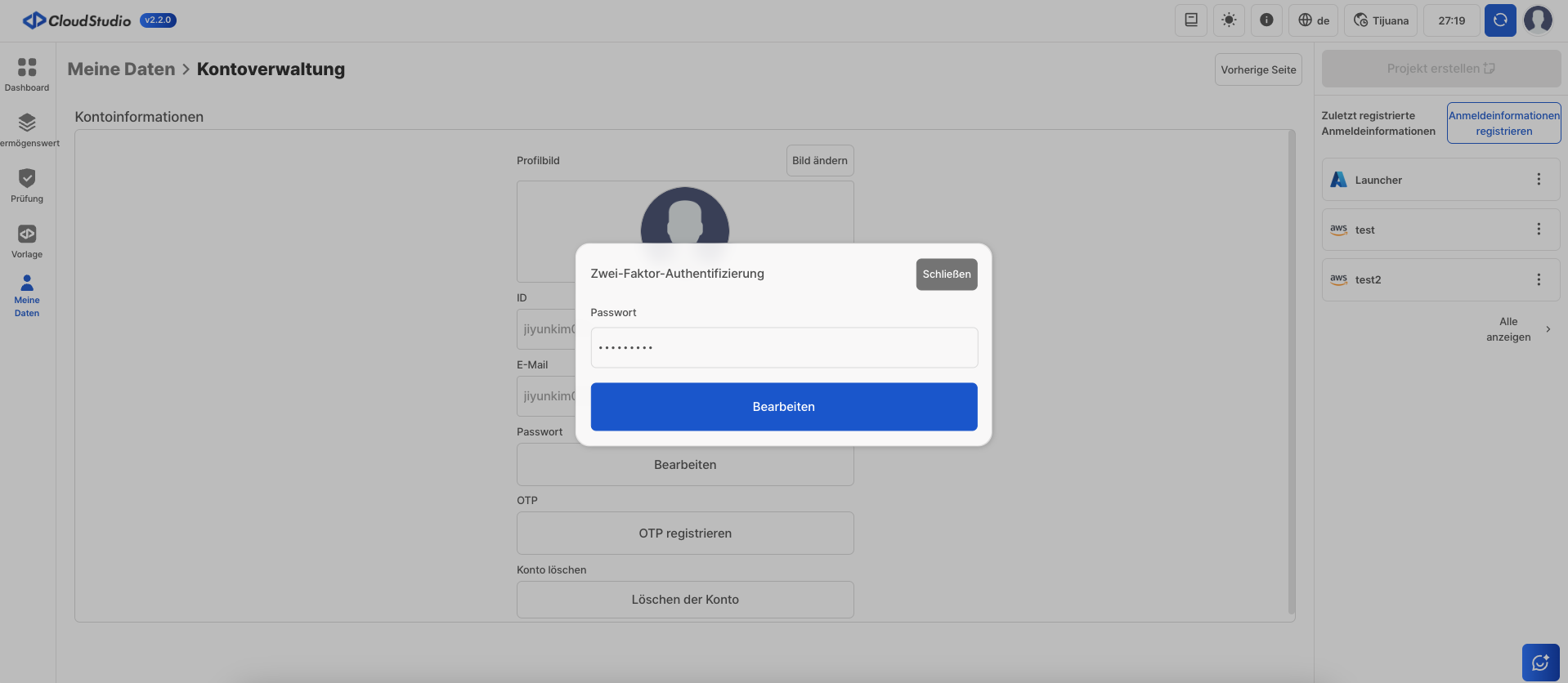Expand Alle anzeigen credentials list
The height and width of the screenshot is (683, 1568).
pos(1517,329)
